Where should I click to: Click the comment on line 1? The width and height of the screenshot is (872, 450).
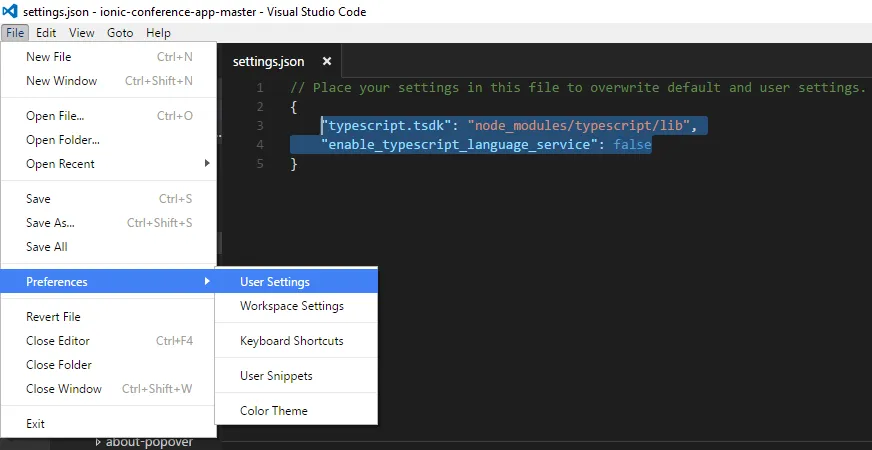(578, 88)
